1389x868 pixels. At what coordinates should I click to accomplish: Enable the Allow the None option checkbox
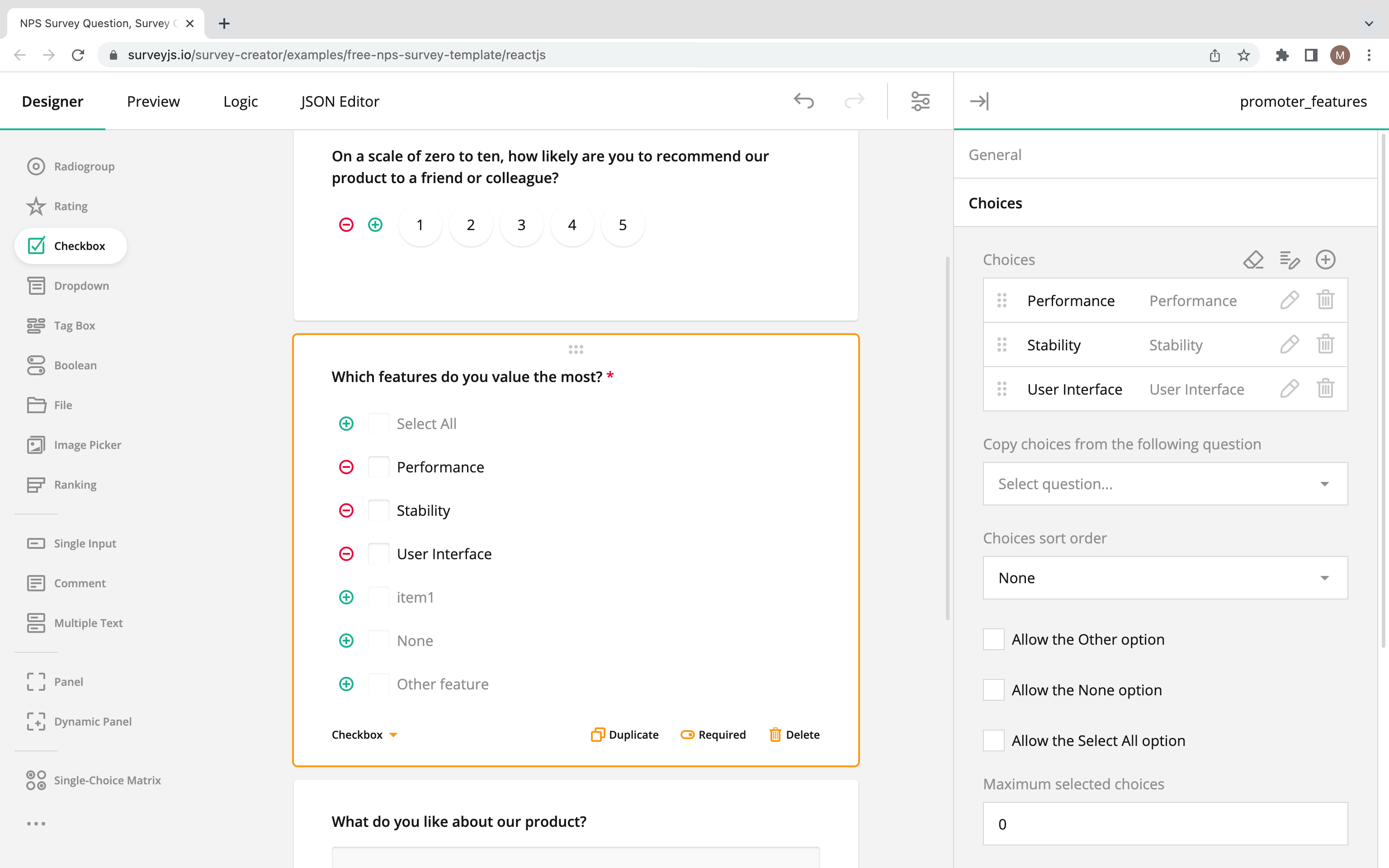click(993, 689)
